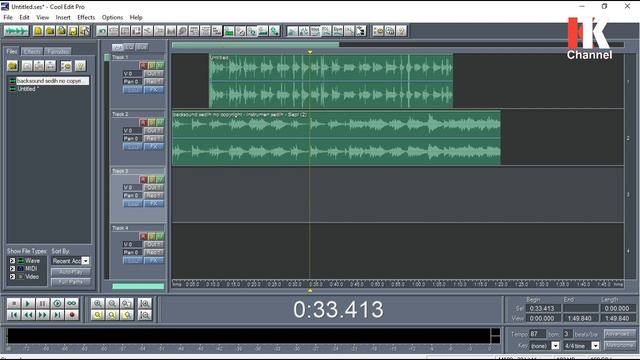Select Untitled audio clip in Track 1
Image resolution: width=640 pixels, height=360 pixels.
coord(331,81)
